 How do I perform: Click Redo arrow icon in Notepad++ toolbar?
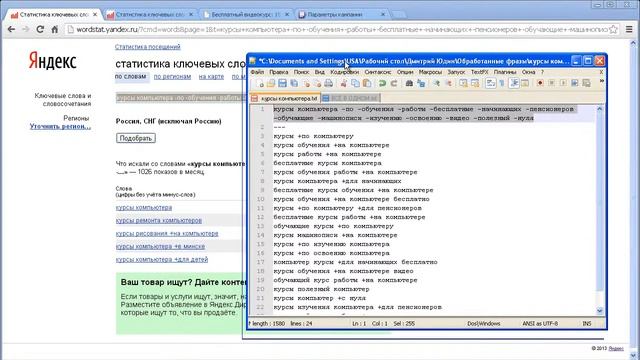(393, 83)
